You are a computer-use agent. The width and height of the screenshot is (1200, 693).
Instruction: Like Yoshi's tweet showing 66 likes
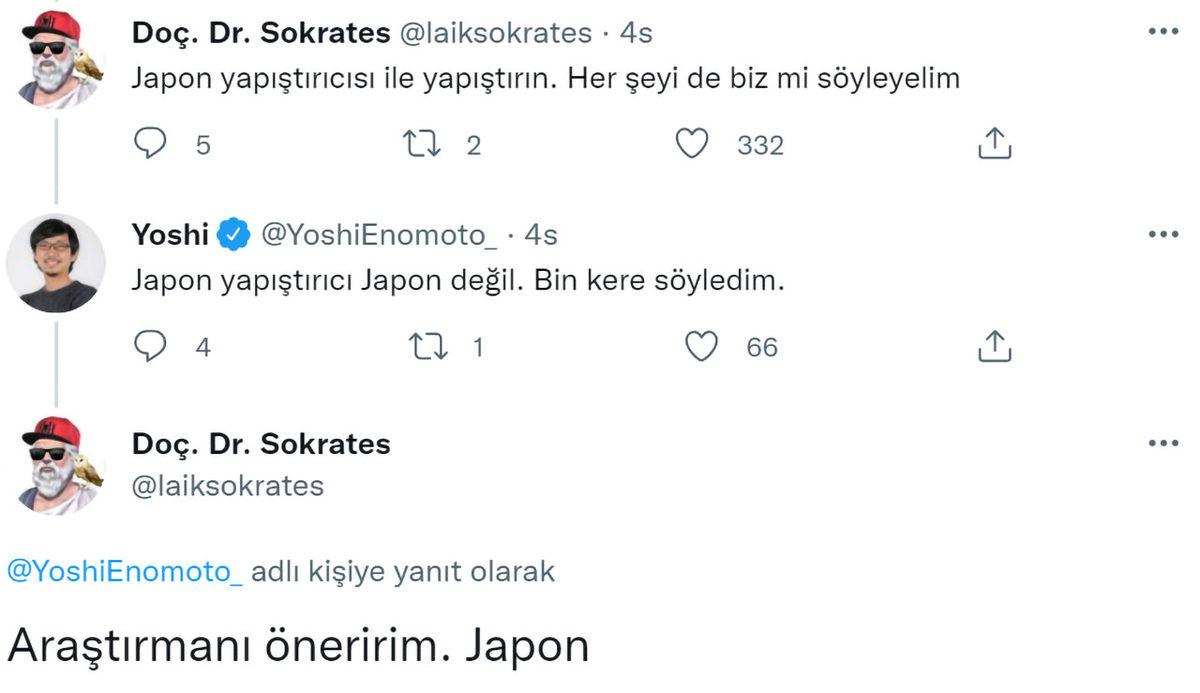(x=703, y=346)
